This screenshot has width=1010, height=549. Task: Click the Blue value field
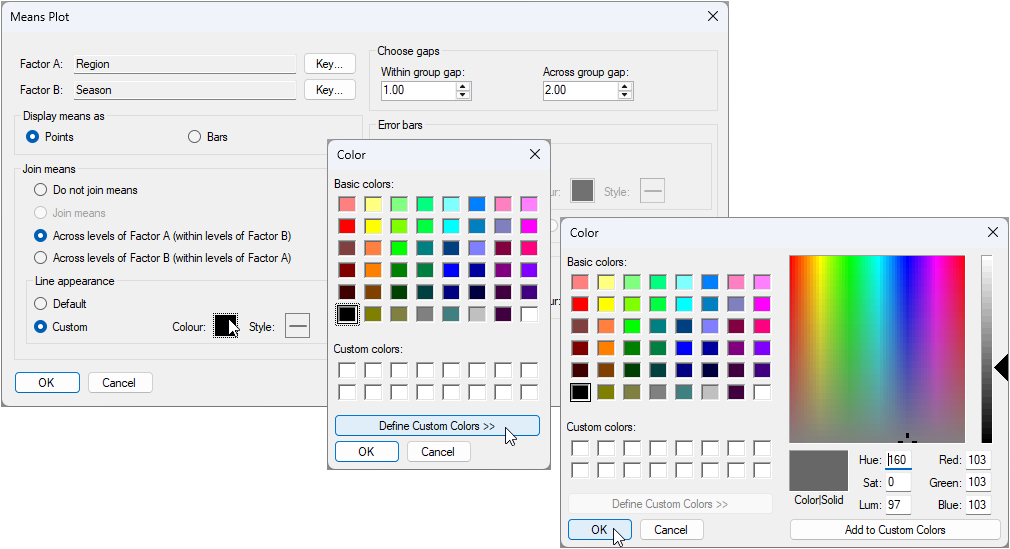(978, 505)
